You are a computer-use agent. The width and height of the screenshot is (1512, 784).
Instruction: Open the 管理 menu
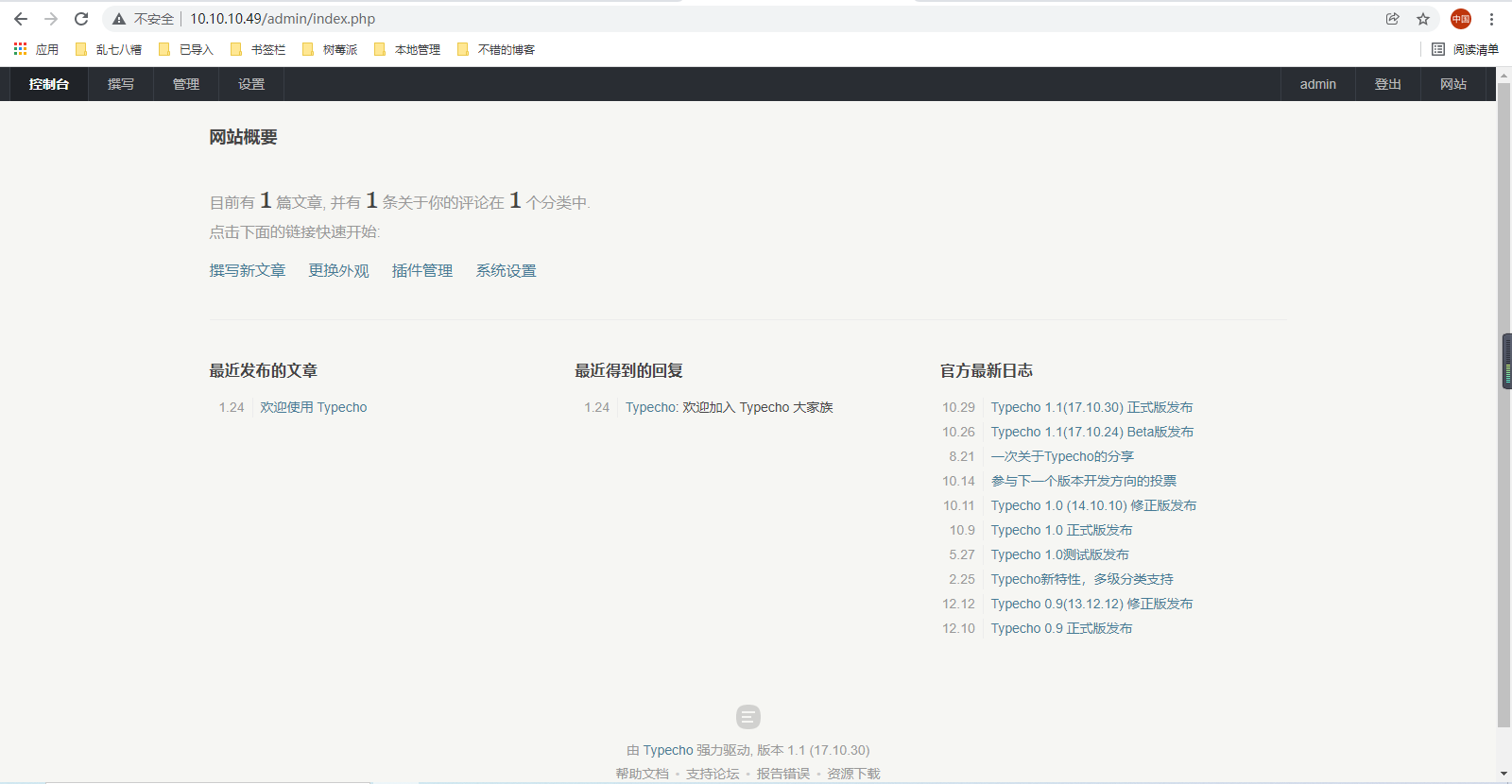pyautogui.click(x=186, y=84)
